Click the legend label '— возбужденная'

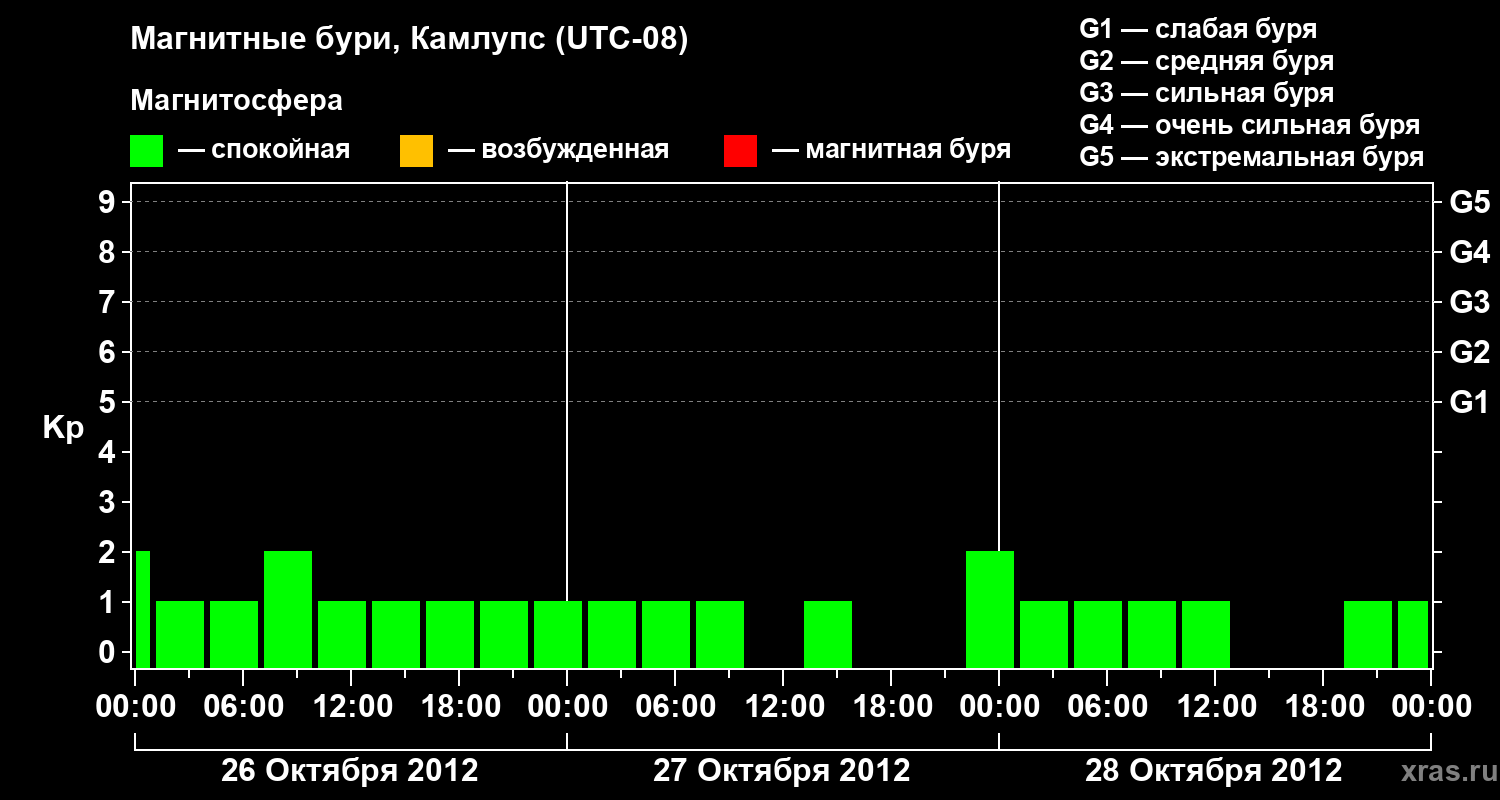558,151
